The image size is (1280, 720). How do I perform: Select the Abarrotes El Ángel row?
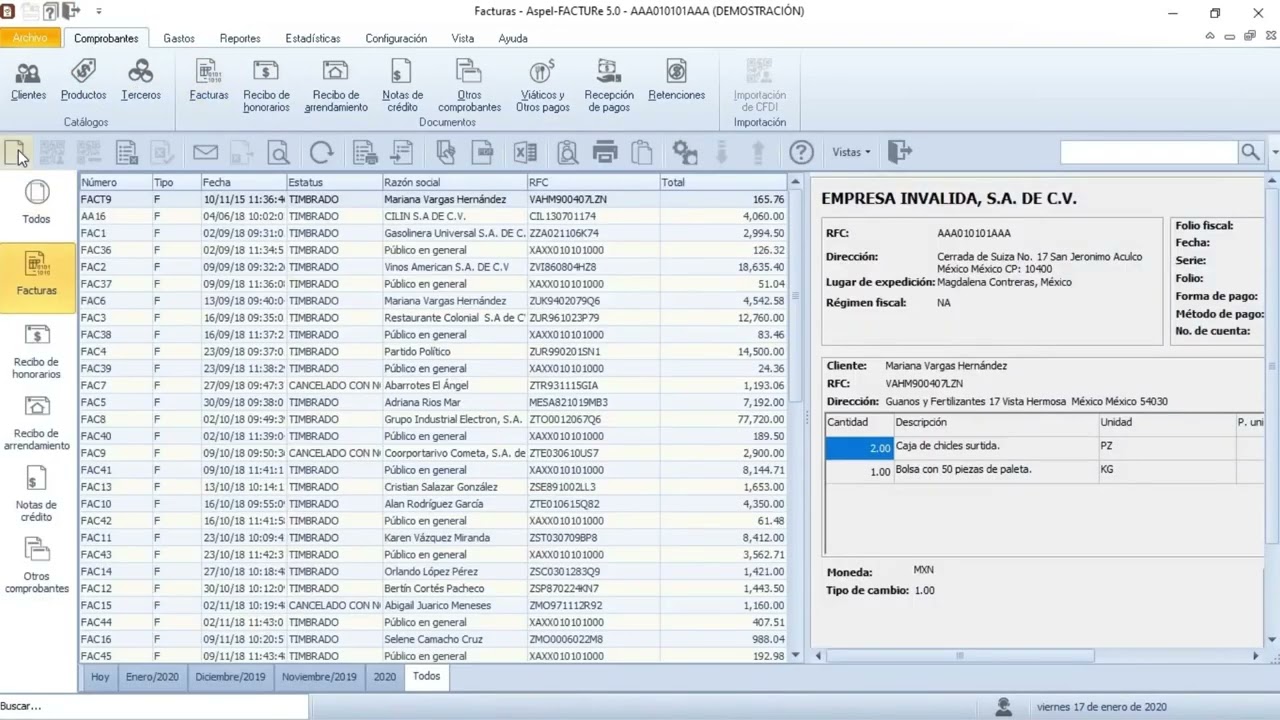pos(433,385)
